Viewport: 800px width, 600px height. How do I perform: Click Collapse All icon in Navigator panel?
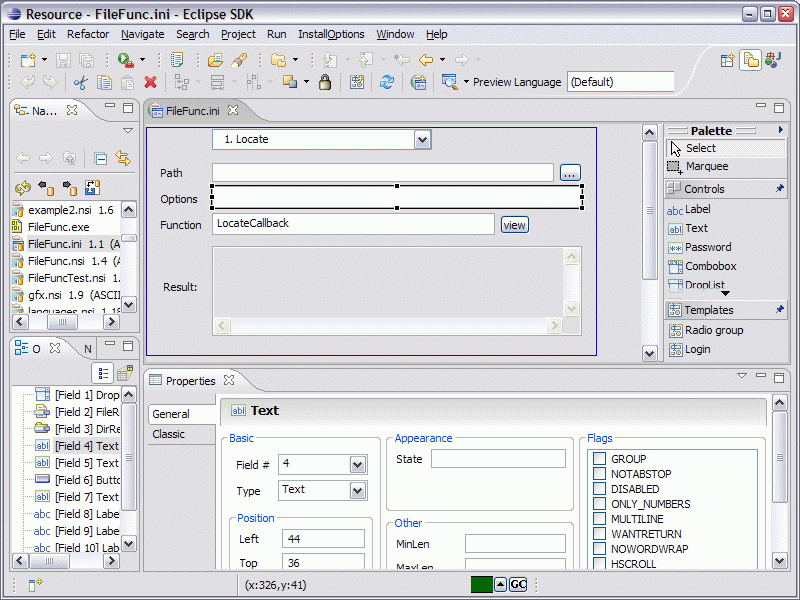[101, 158]
